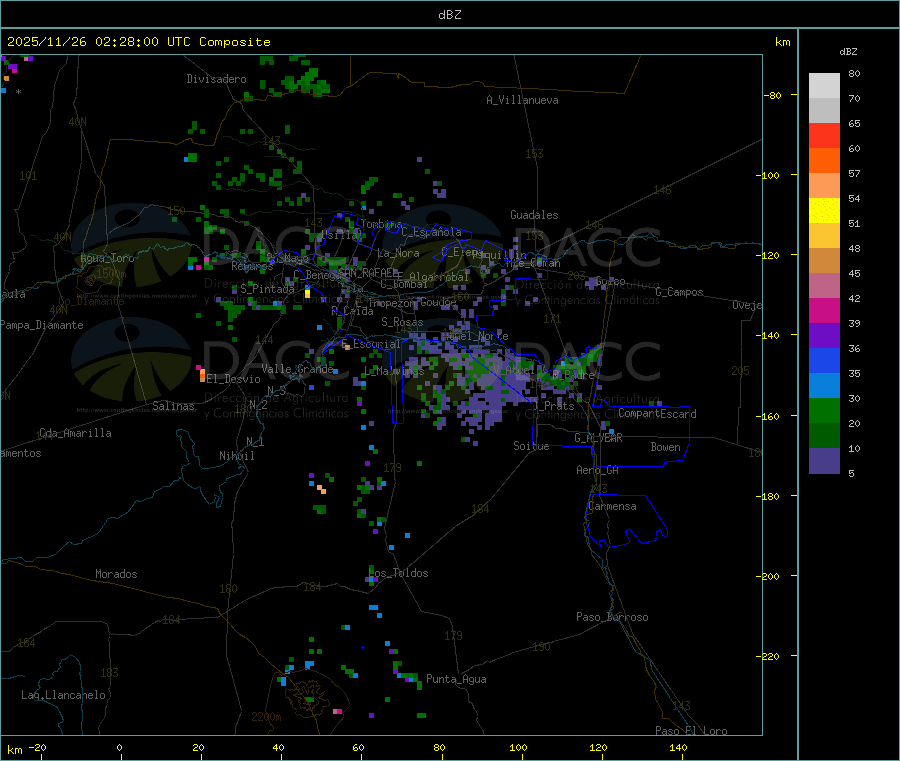
Task: Click the El_Desvio map label
Action: tap(234, 379)
